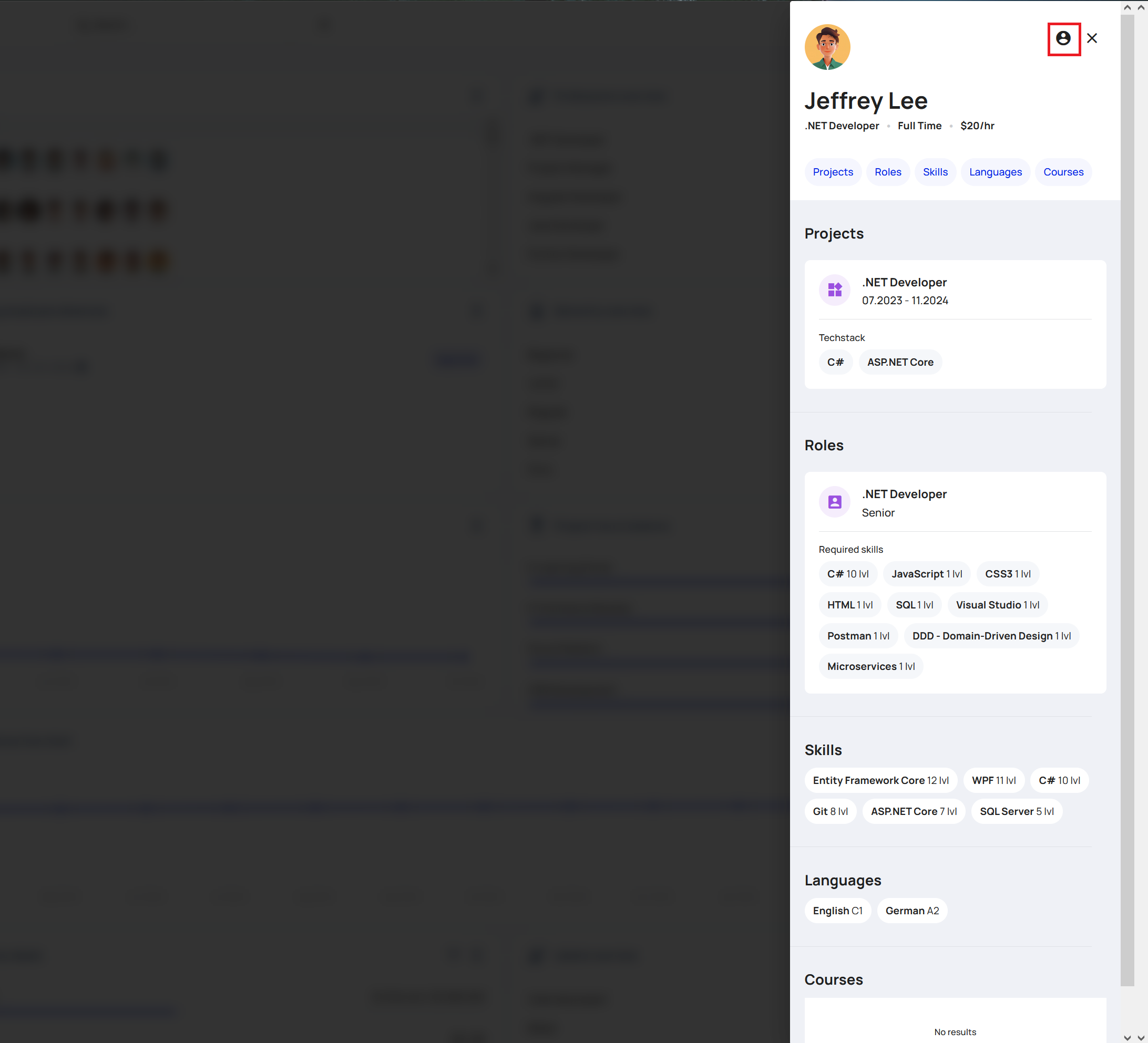
Task: Close the employee details panel
Action: 1092,39
